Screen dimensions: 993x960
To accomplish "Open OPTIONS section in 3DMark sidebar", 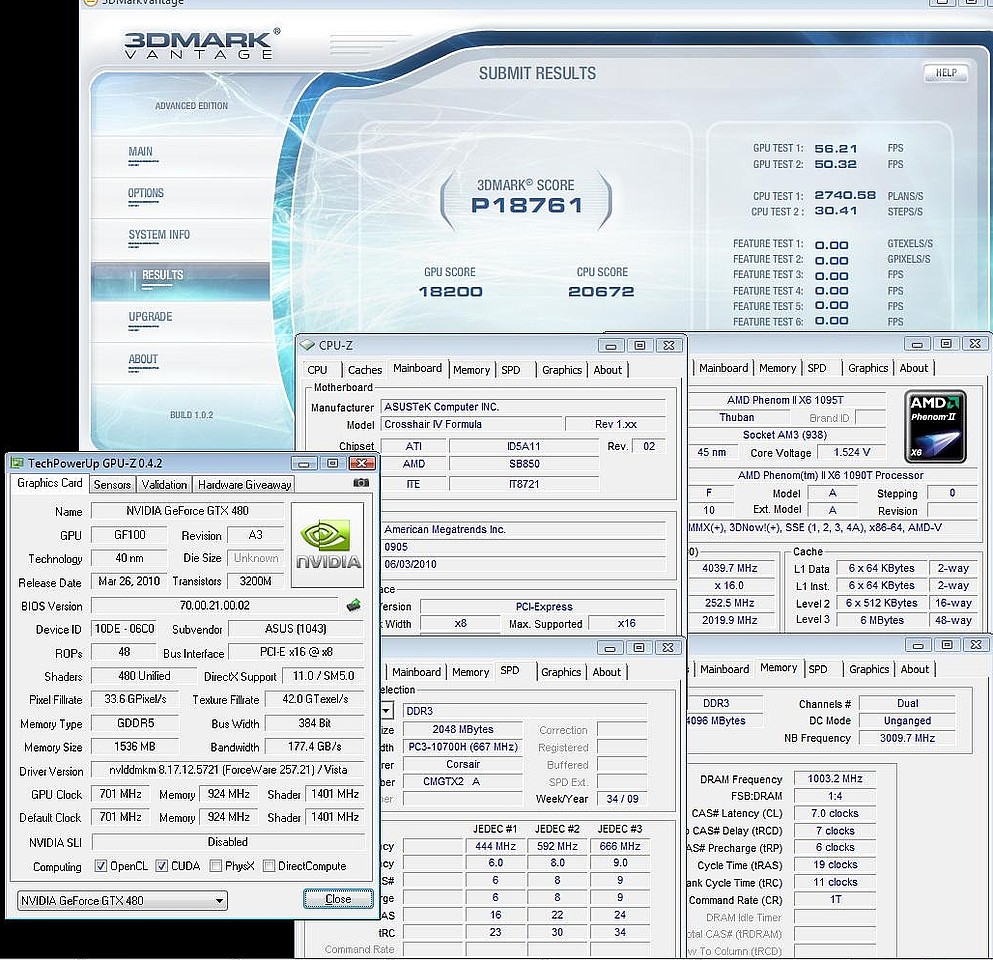I will [146, 193].
